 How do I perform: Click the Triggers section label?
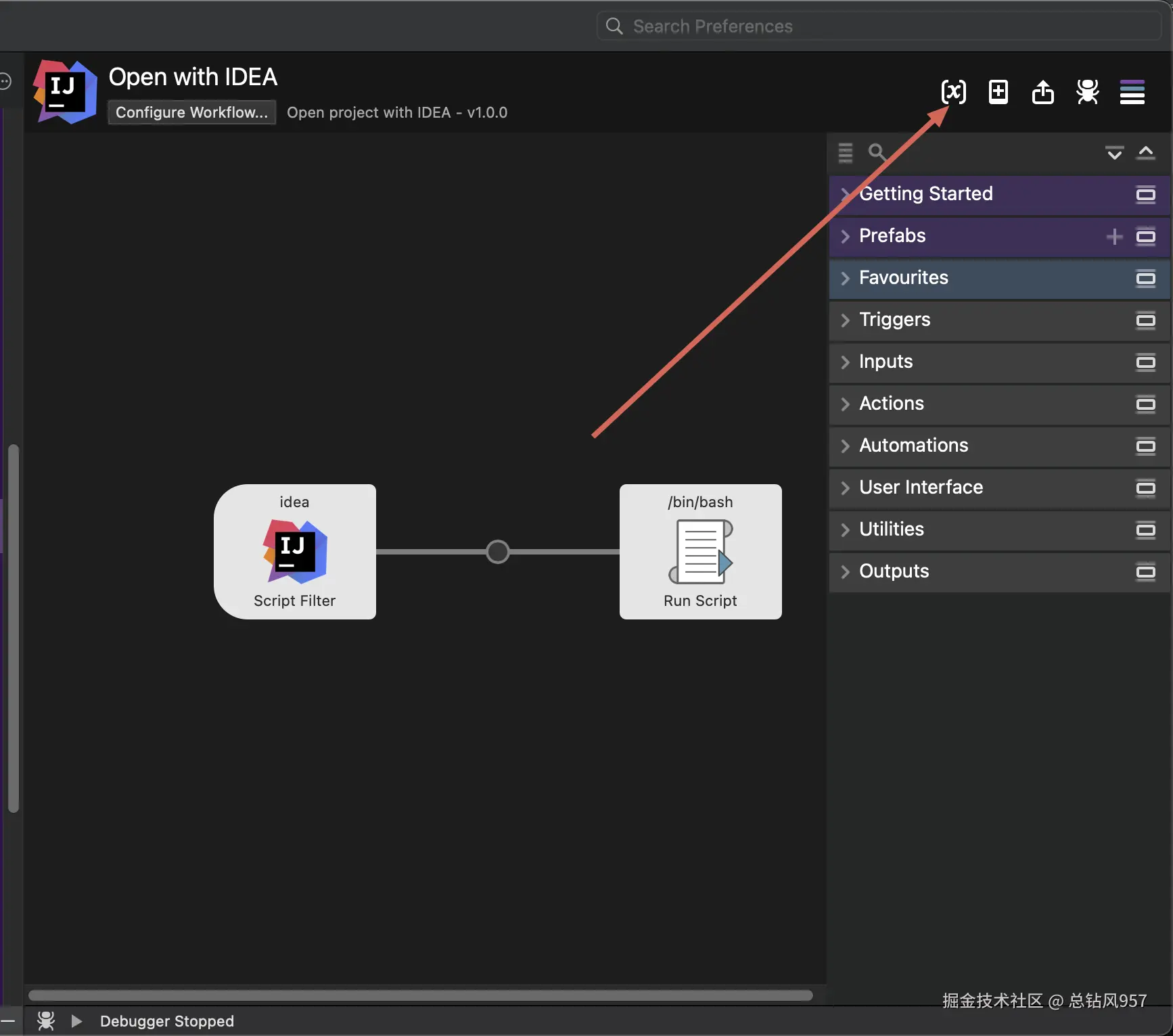(894, 320)
